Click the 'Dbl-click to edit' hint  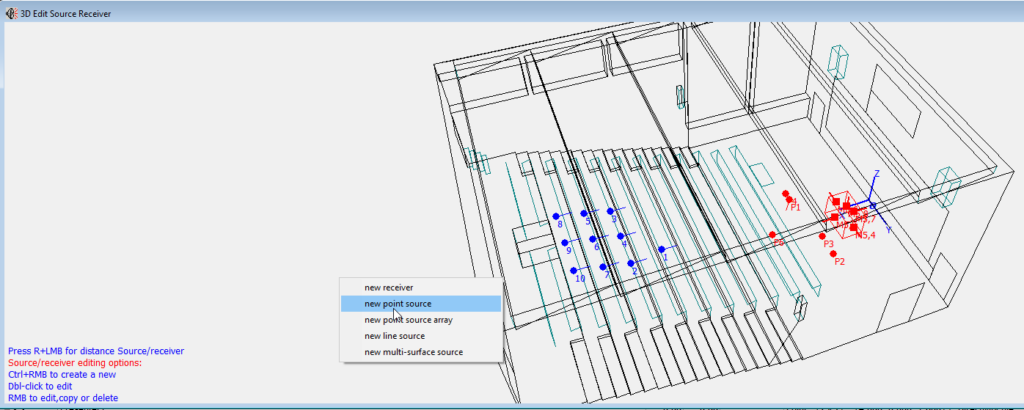[x=40, y=386]
